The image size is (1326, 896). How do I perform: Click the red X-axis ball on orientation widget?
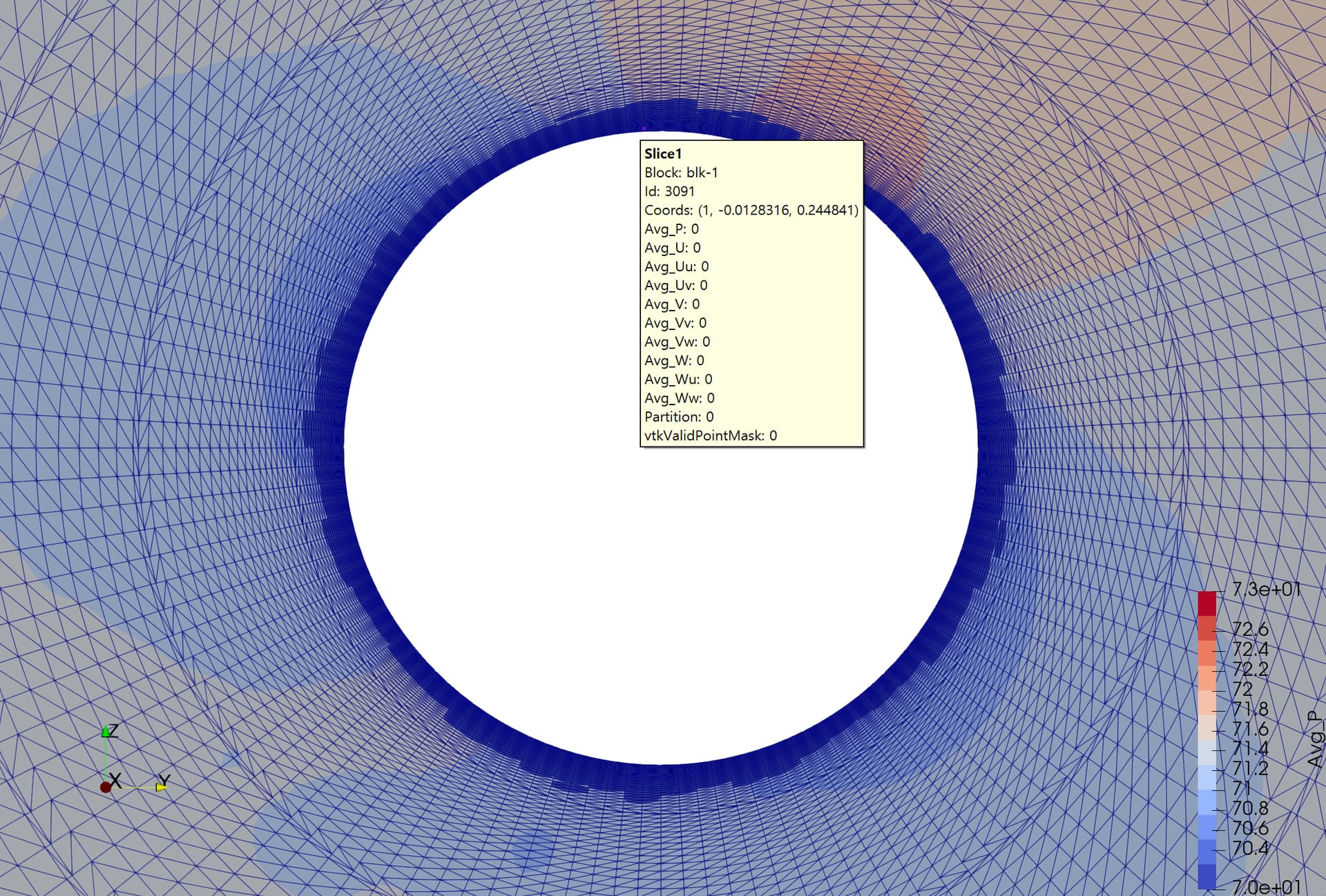click(x=106, y=787)
